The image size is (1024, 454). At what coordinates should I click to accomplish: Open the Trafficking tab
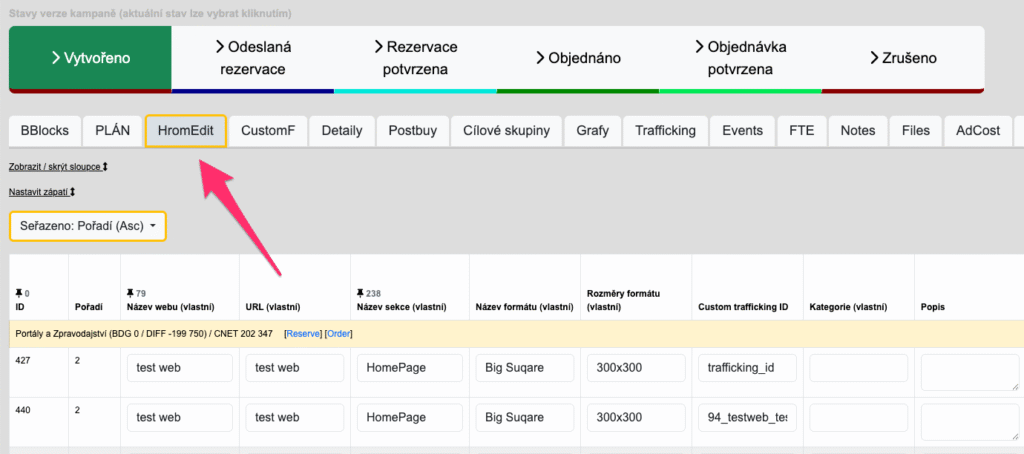[x=665, y=131]
